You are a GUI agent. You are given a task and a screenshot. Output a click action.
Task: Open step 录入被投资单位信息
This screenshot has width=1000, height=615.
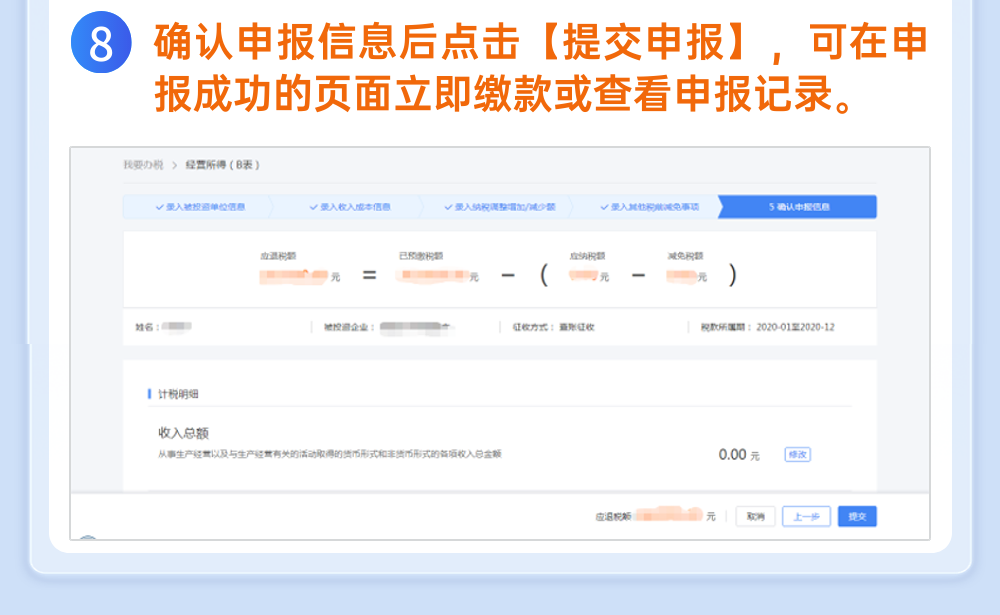(200, 207)
